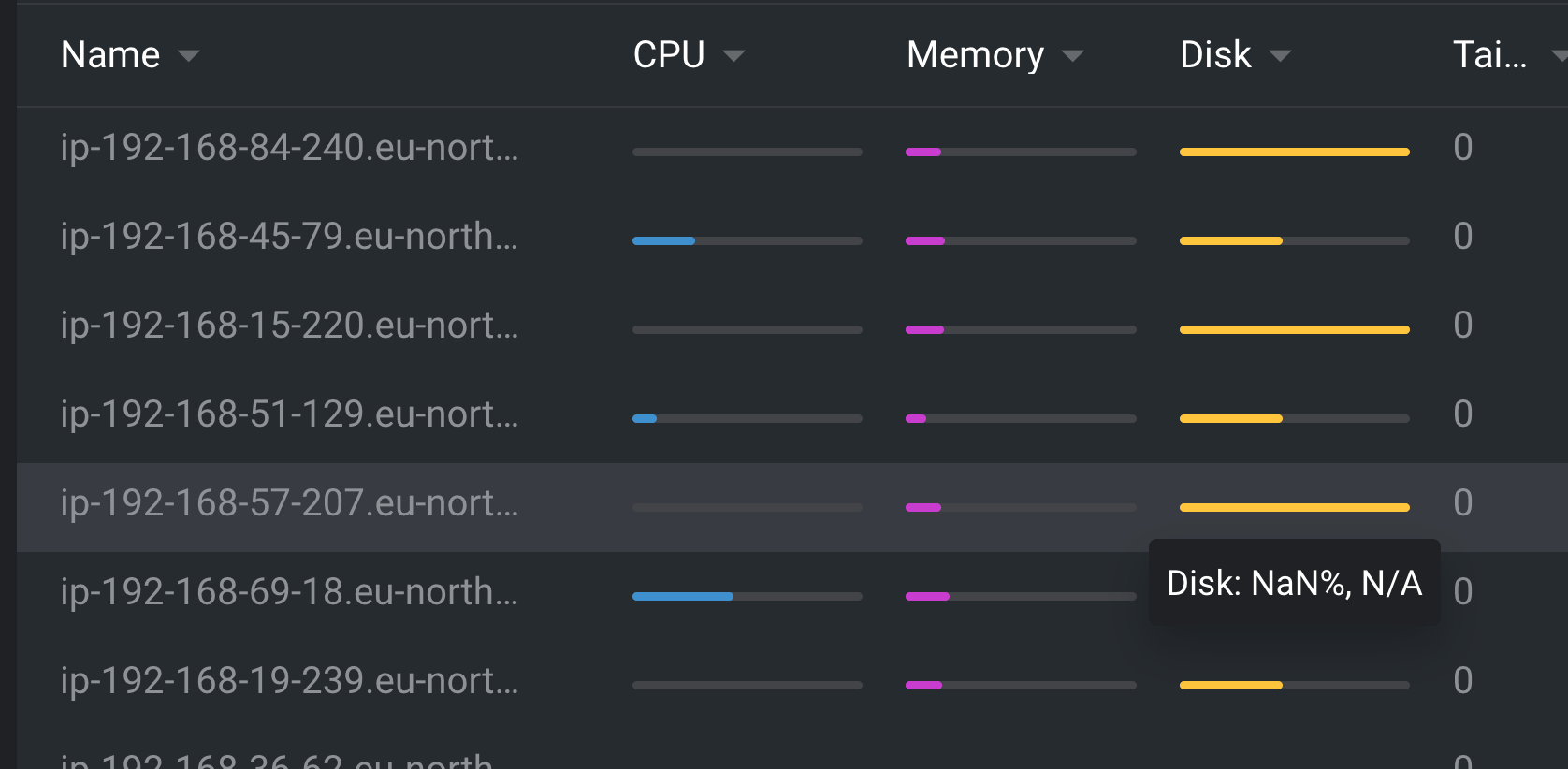Click the Memory usage bar for ip-192-168-84-240

pos(1020,151)
